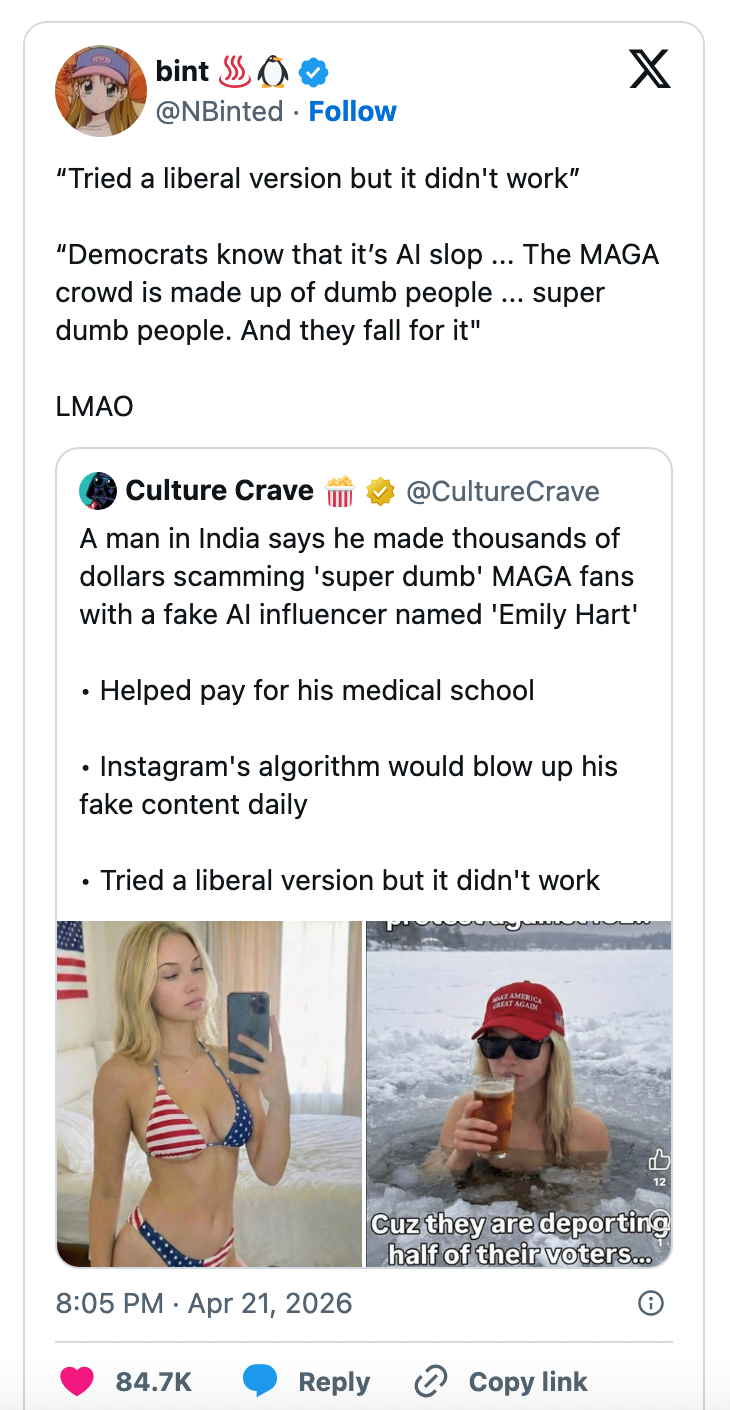The image size is (730, 1410).
Task: Click the blue reply bubble icon
Action: pyautogui.click(x=261, y=1381)
